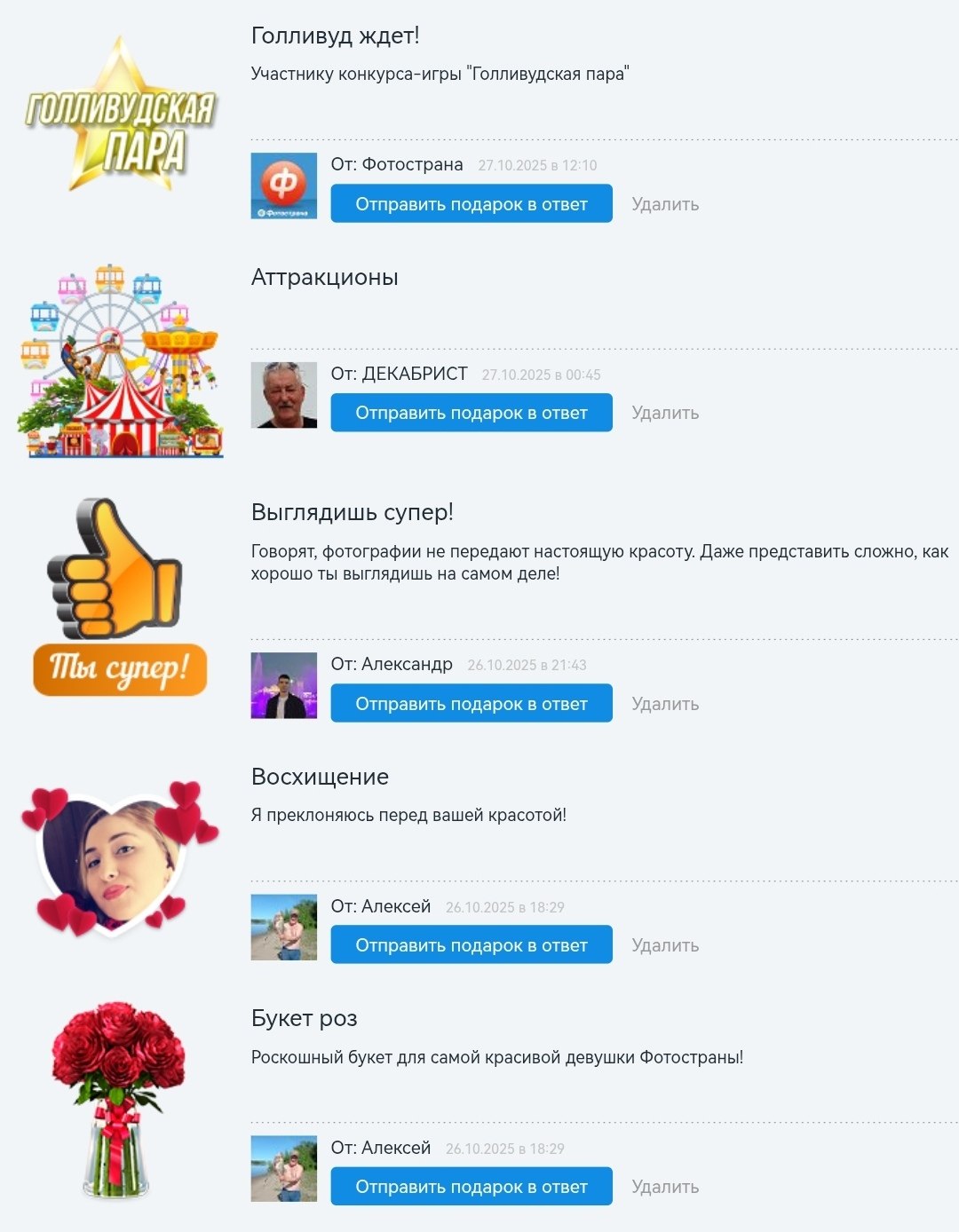This screenshot has height=1232, width=959.
Task: Open Фотострана sender avatar
Action: (x=284, y=186)
